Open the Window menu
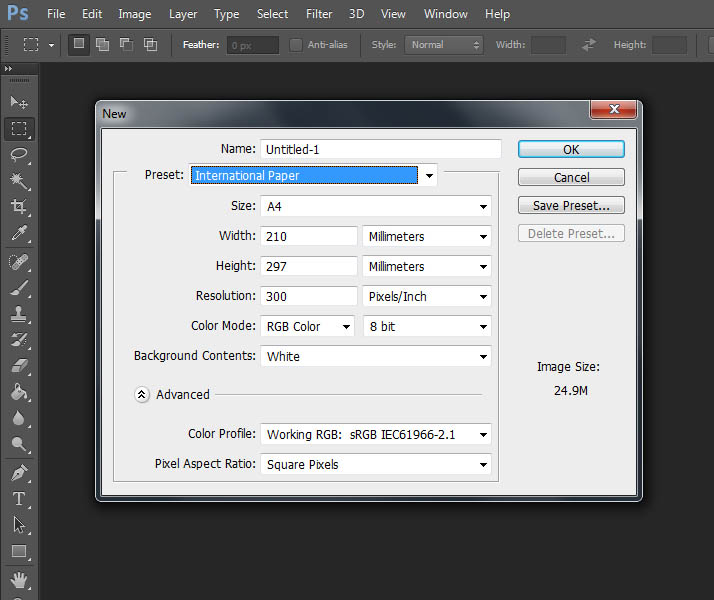 point(445,14)
